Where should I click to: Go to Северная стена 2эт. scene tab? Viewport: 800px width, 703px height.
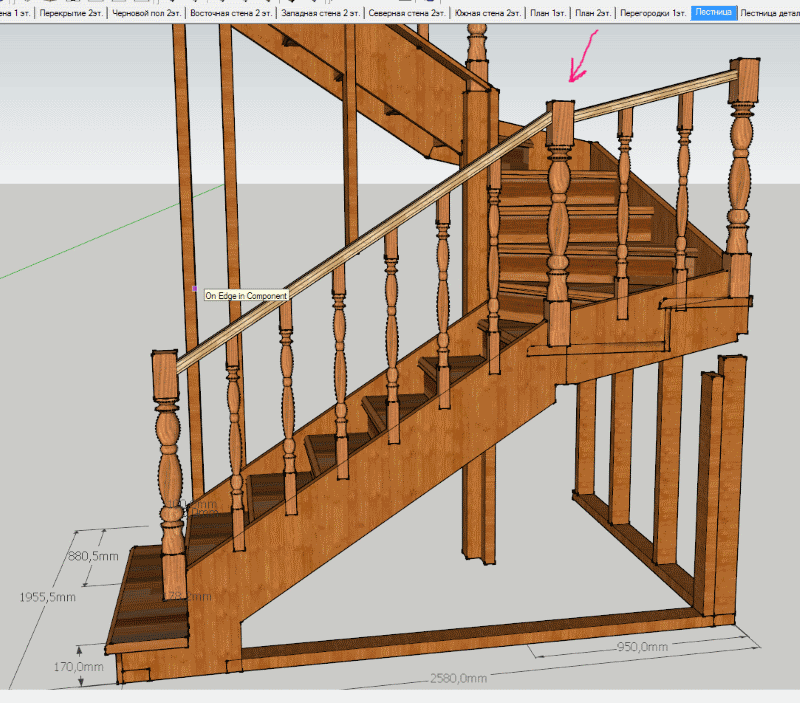[x=407, y=14]
